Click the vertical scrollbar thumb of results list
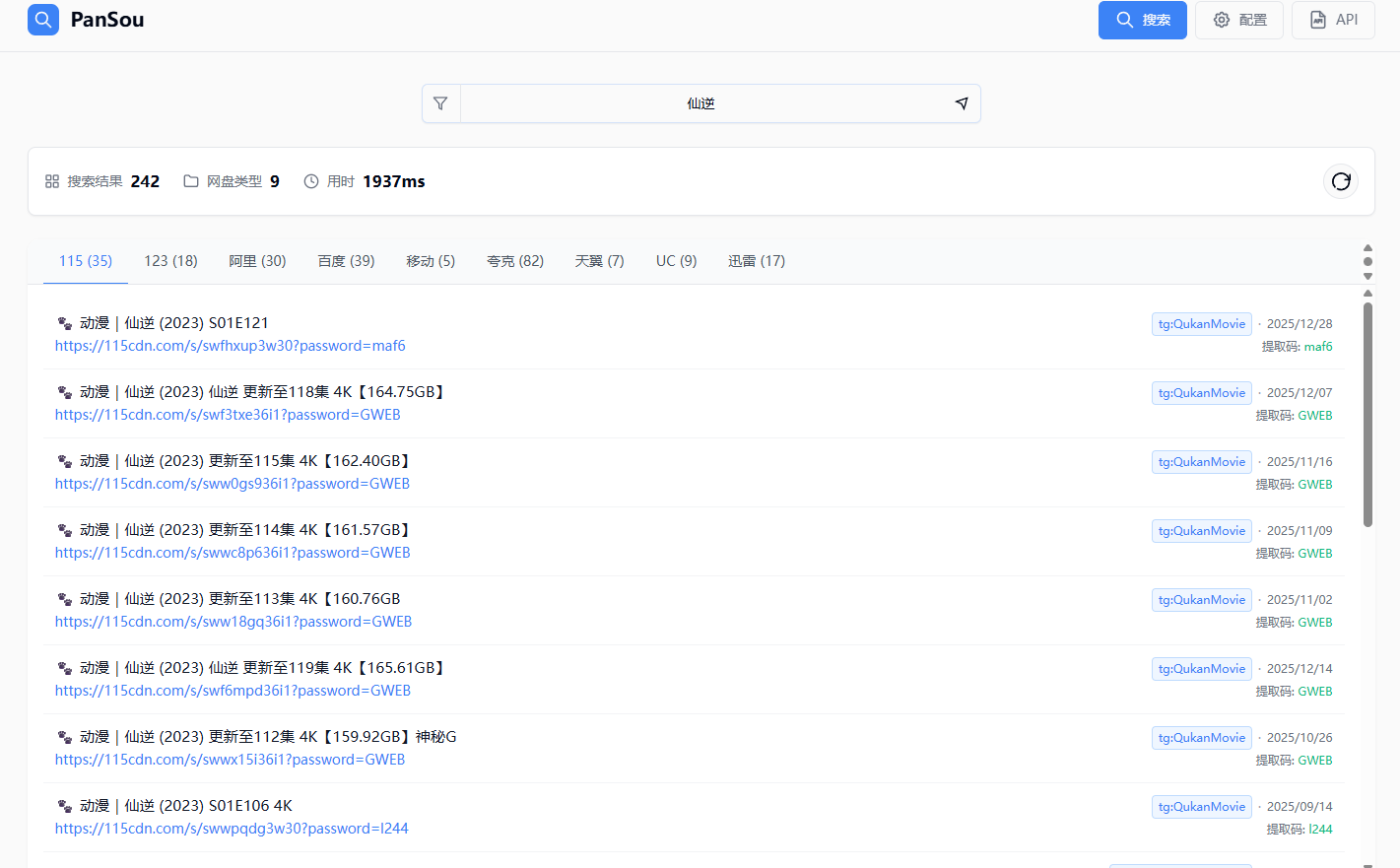Screen dimensions: 1400x868 click(1367, 414)
